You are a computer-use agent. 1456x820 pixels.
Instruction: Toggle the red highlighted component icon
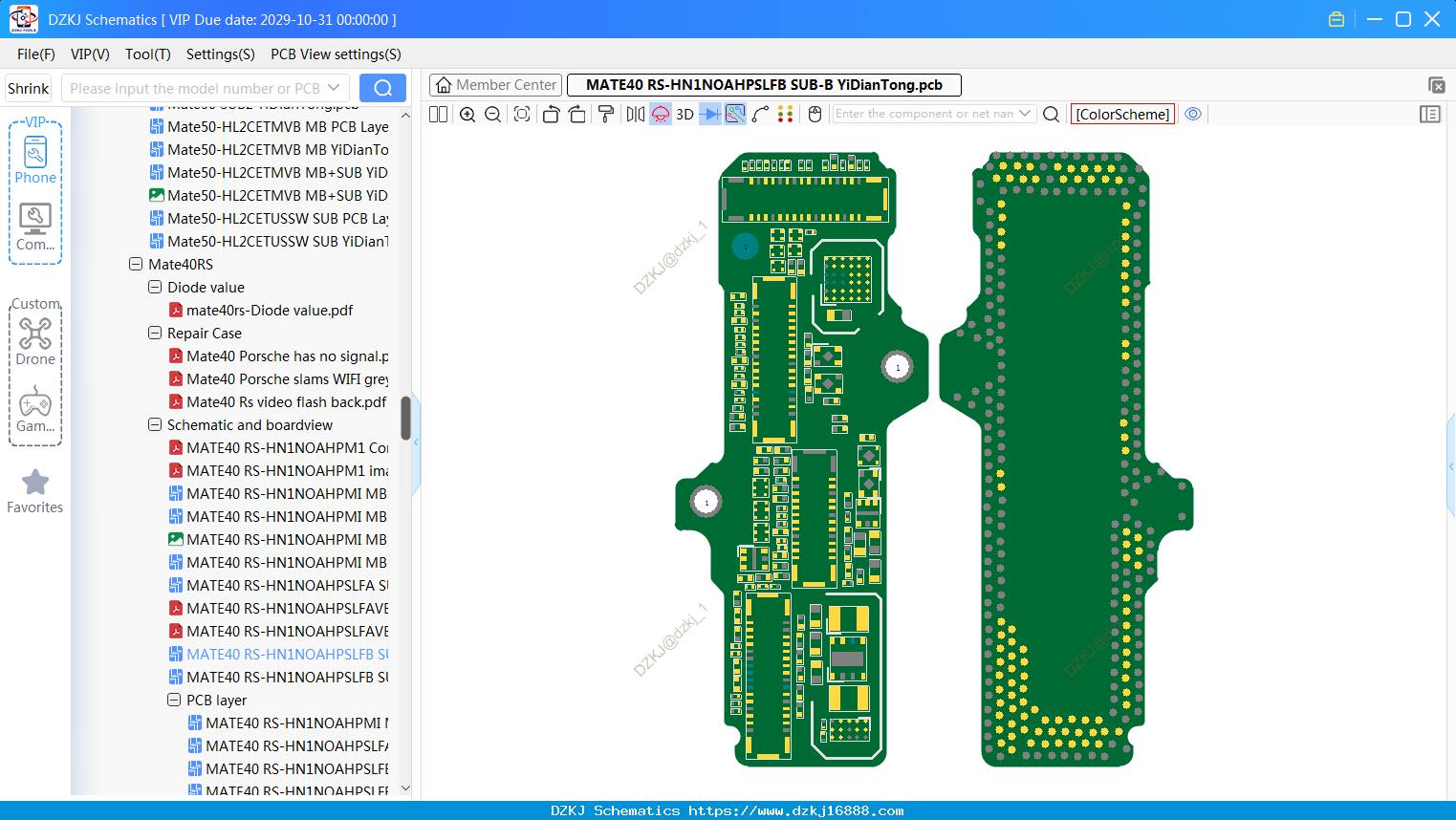click(x=661, y=114)
